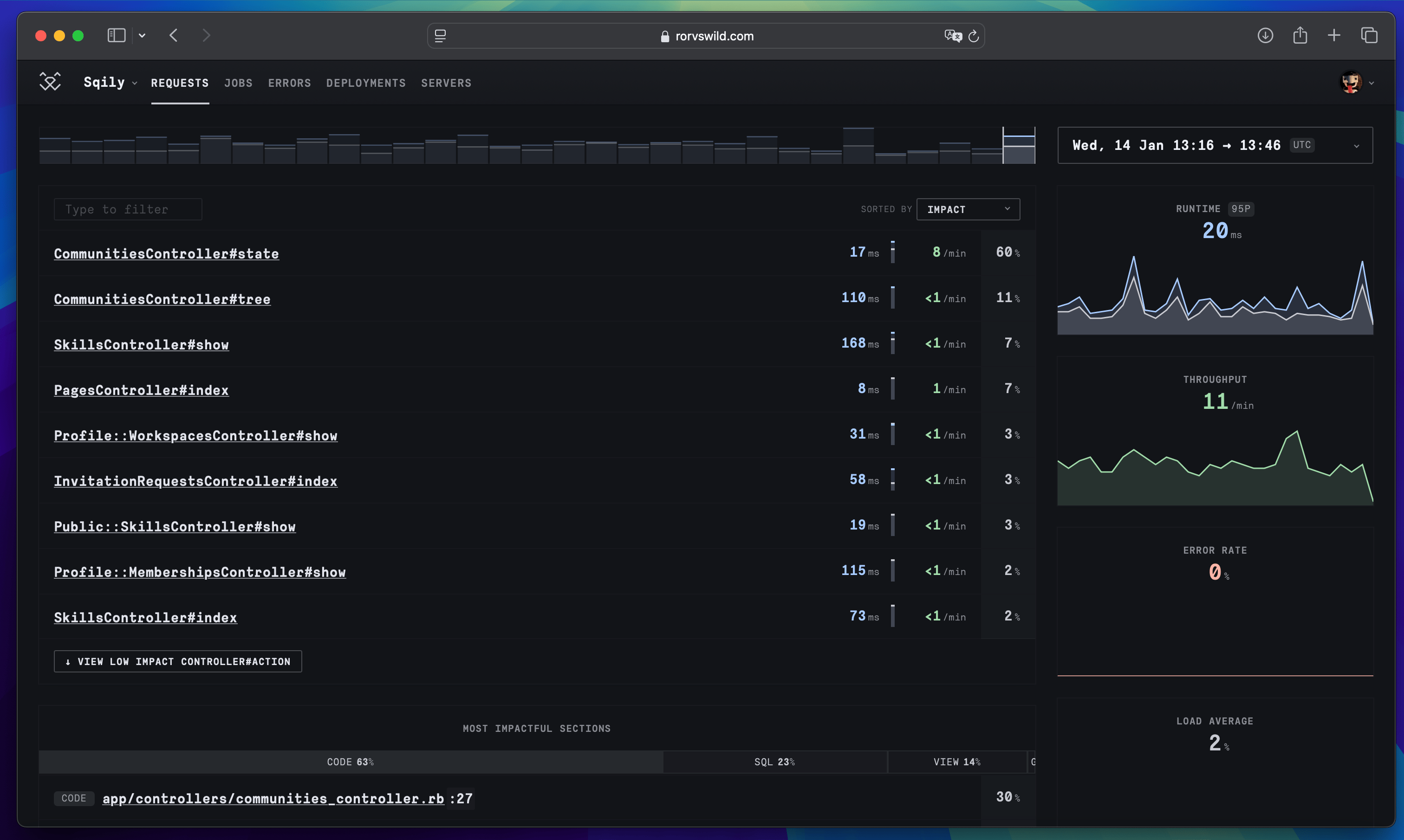Screen dimensions: 1404x840
Task: Click the translate icon in address bar
Action: [953, 36]
